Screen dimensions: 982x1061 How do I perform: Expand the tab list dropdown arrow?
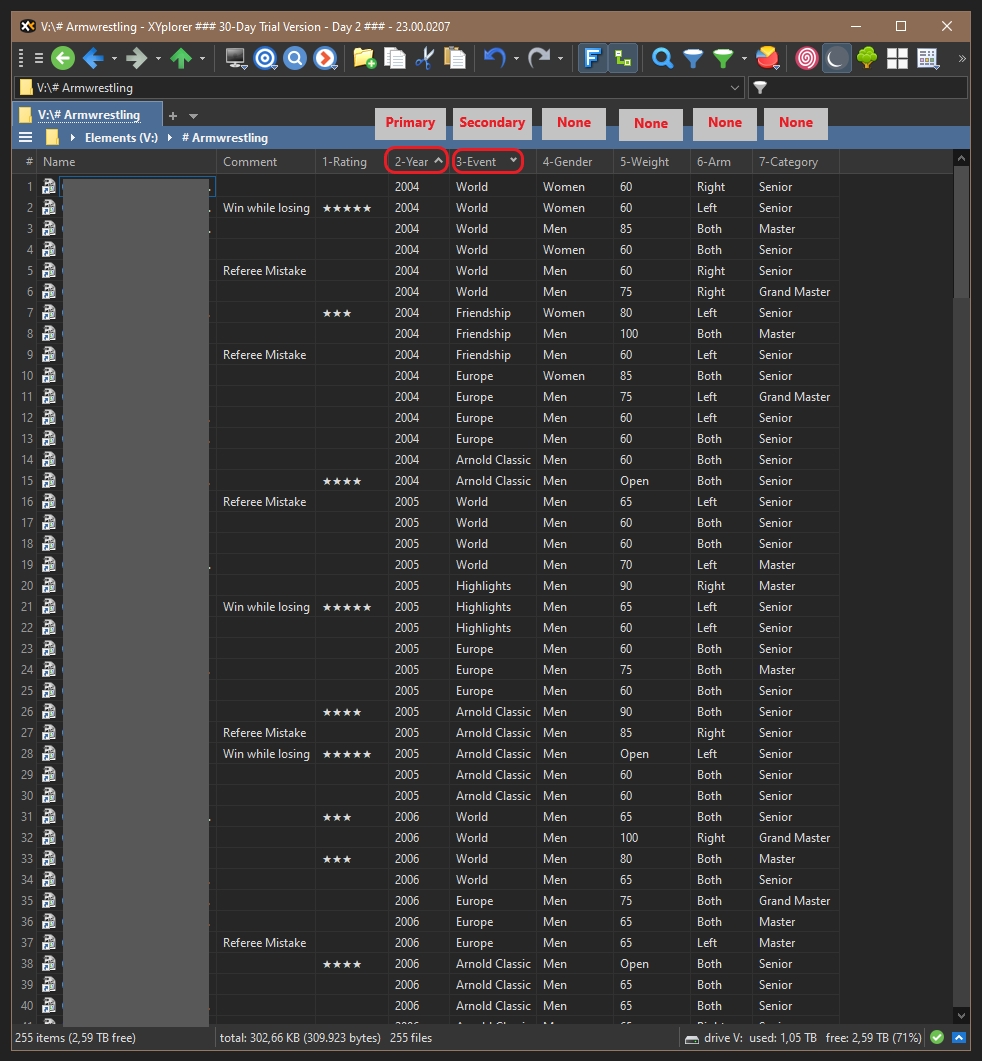coord(193,116)
